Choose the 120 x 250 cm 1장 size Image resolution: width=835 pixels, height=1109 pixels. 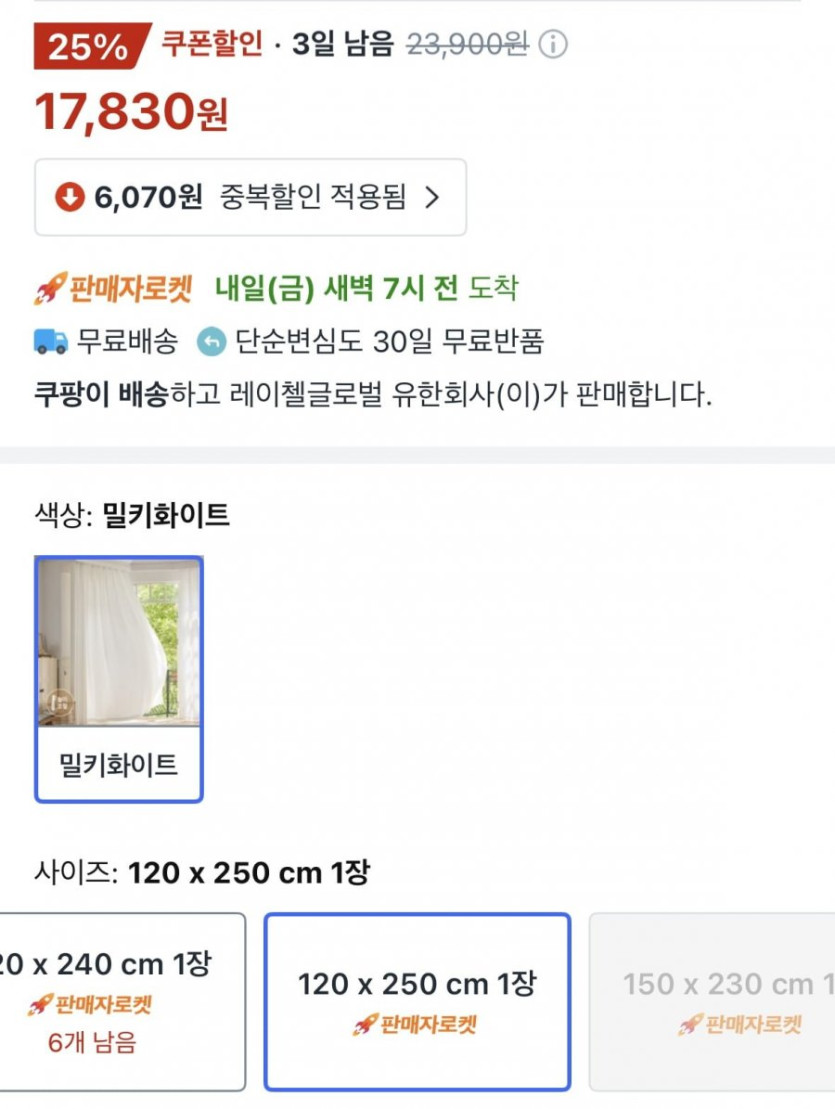417,1002
